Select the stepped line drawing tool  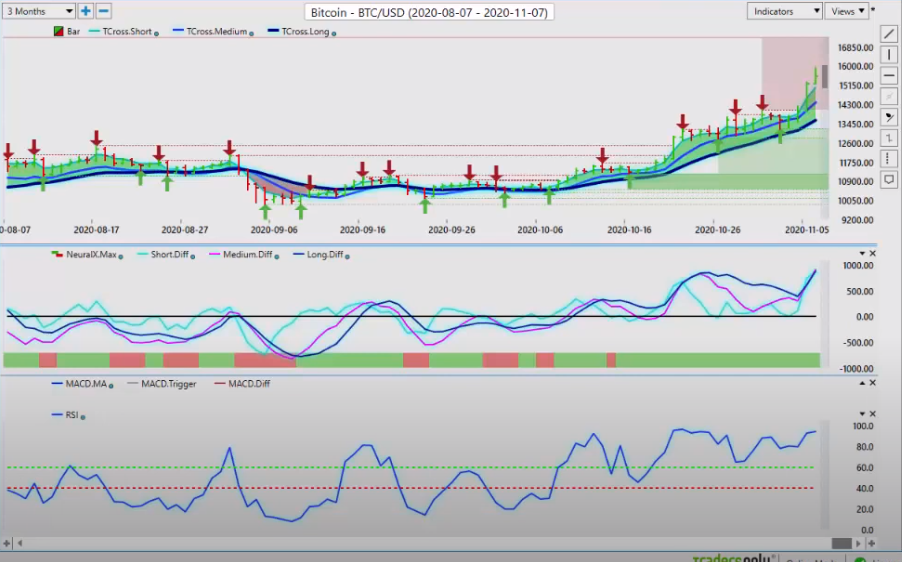click(x=889, y=138)
